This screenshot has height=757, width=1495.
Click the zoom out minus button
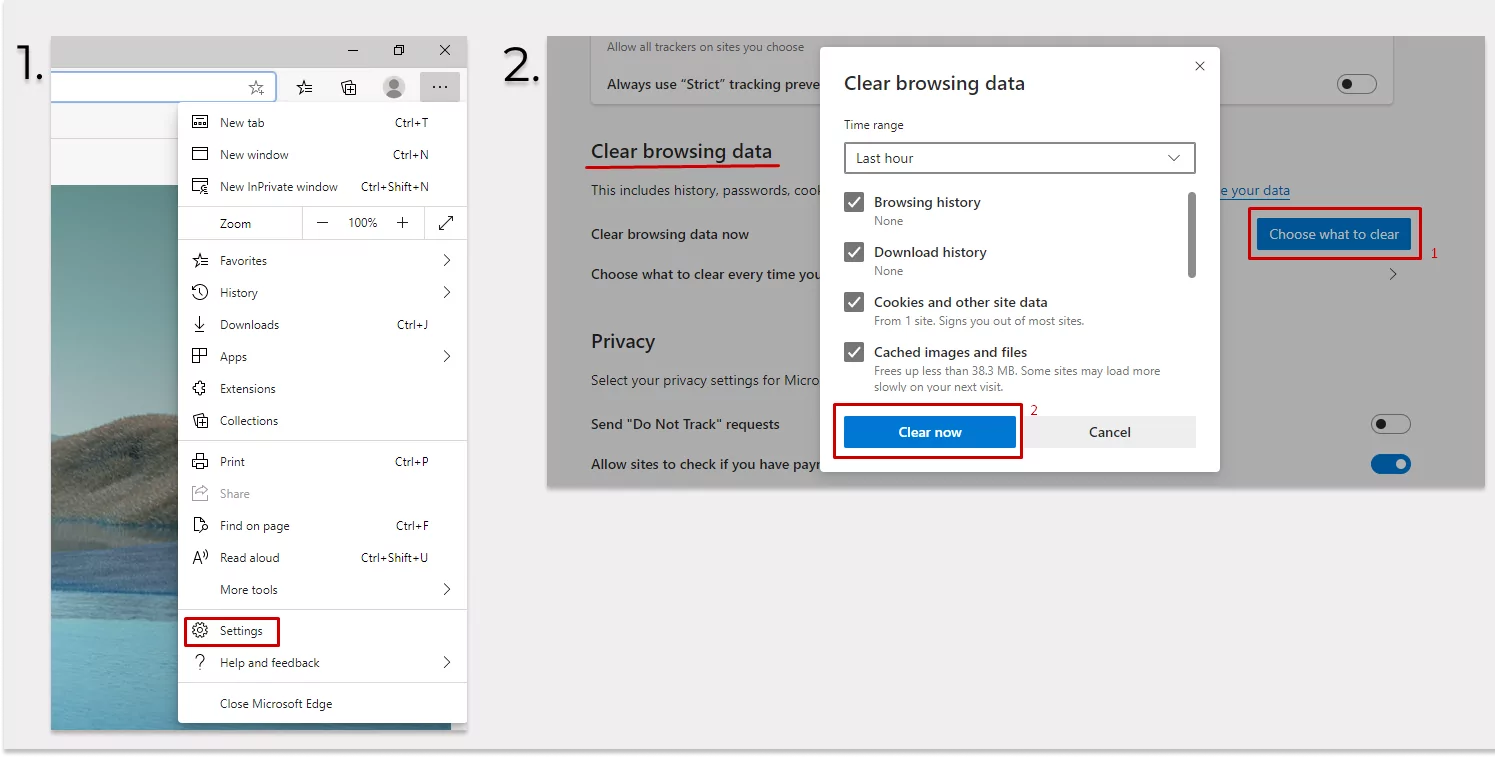coord(322,223)
